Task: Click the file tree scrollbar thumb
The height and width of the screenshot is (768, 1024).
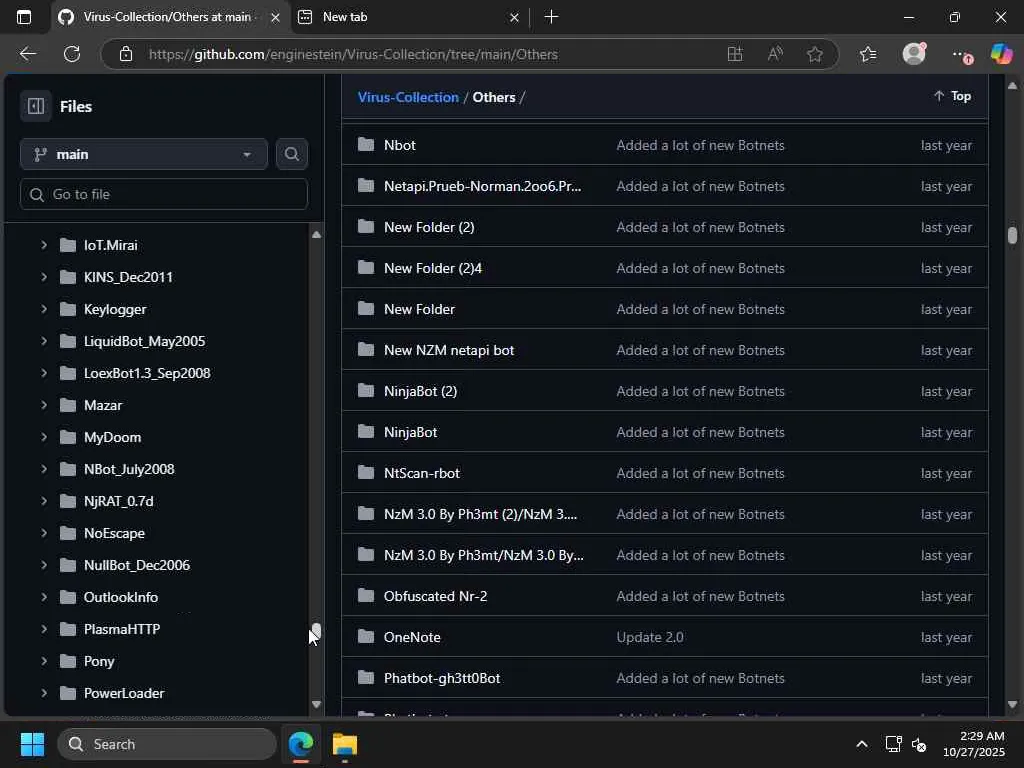Action: [x=316, y=630]
